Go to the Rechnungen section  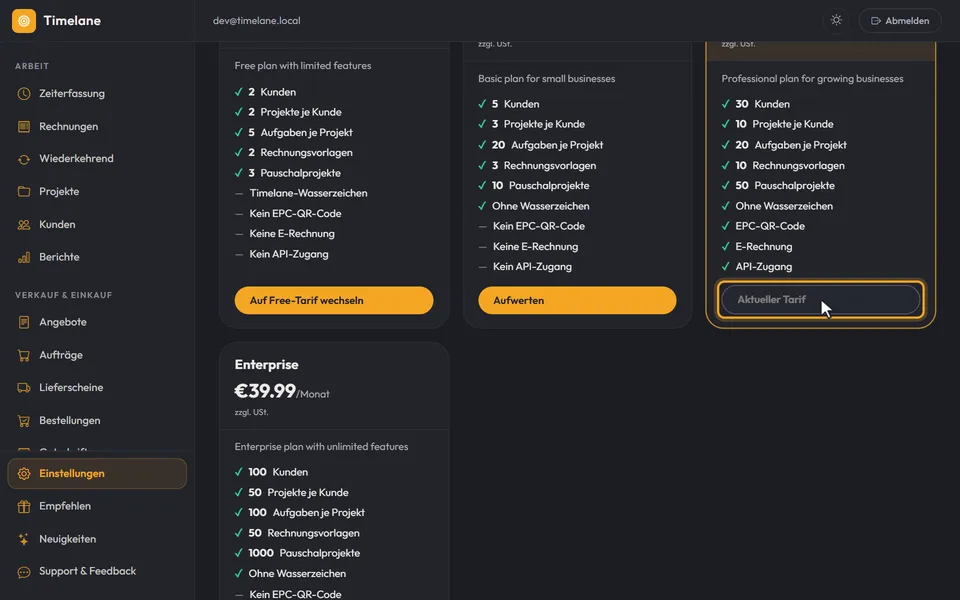pyautogui.click(x=97, y=127)
